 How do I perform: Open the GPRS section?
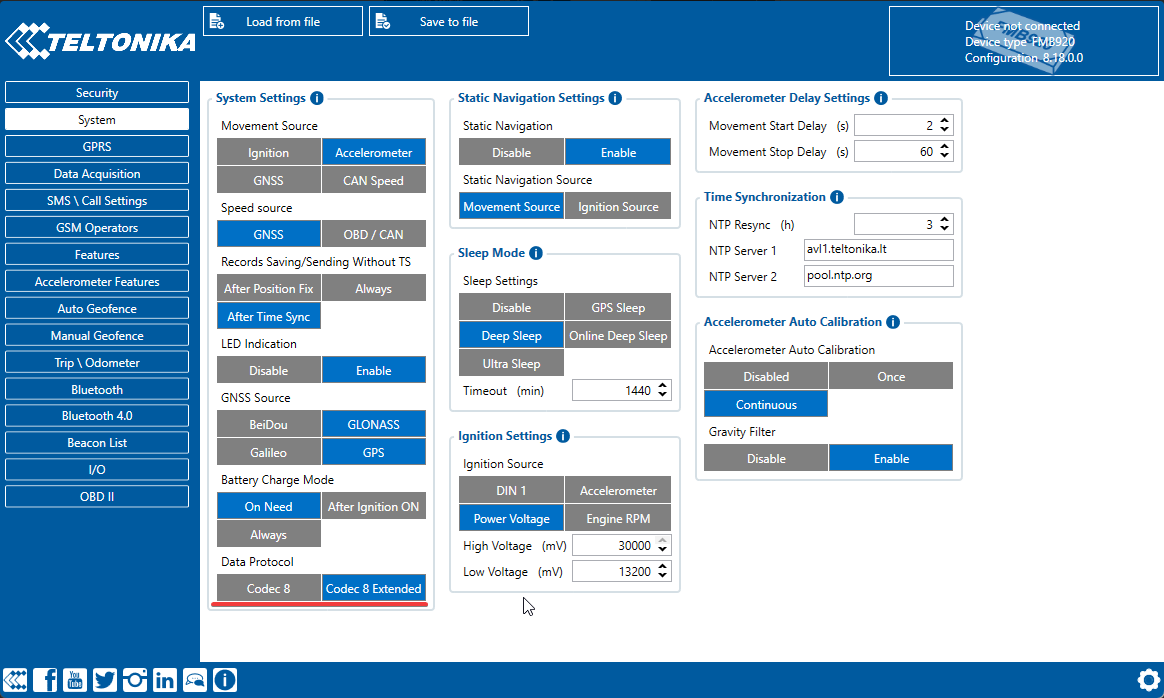pyautogui.click(x=97, y=146)
